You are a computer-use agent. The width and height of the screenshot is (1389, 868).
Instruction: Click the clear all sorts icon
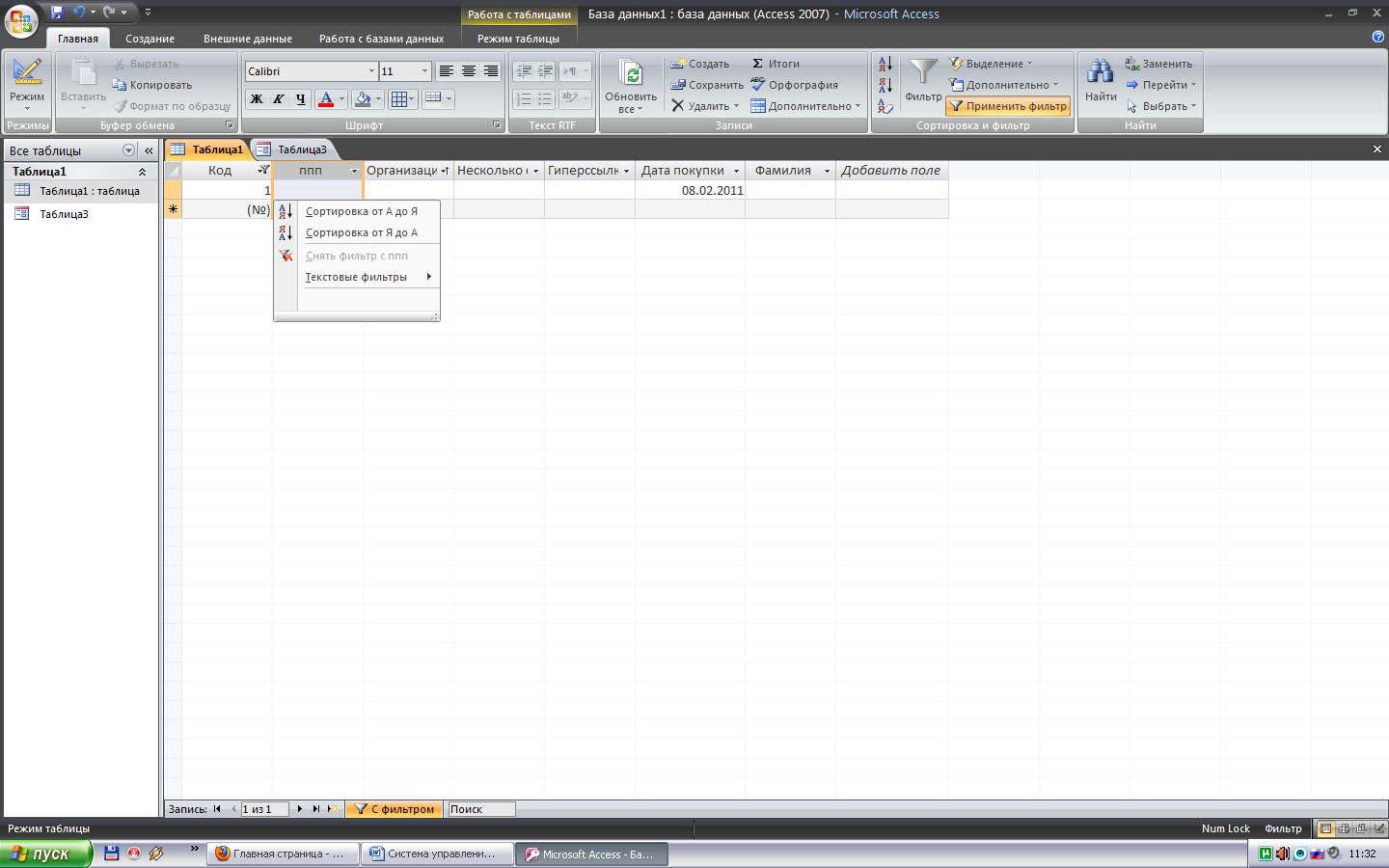pyautogui.click(x=885, y=106)
